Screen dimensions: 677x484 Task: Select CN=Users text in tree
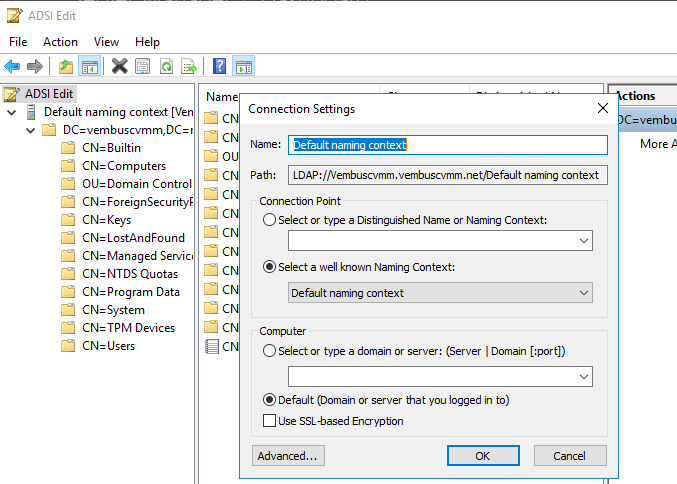tap(108, 346)
